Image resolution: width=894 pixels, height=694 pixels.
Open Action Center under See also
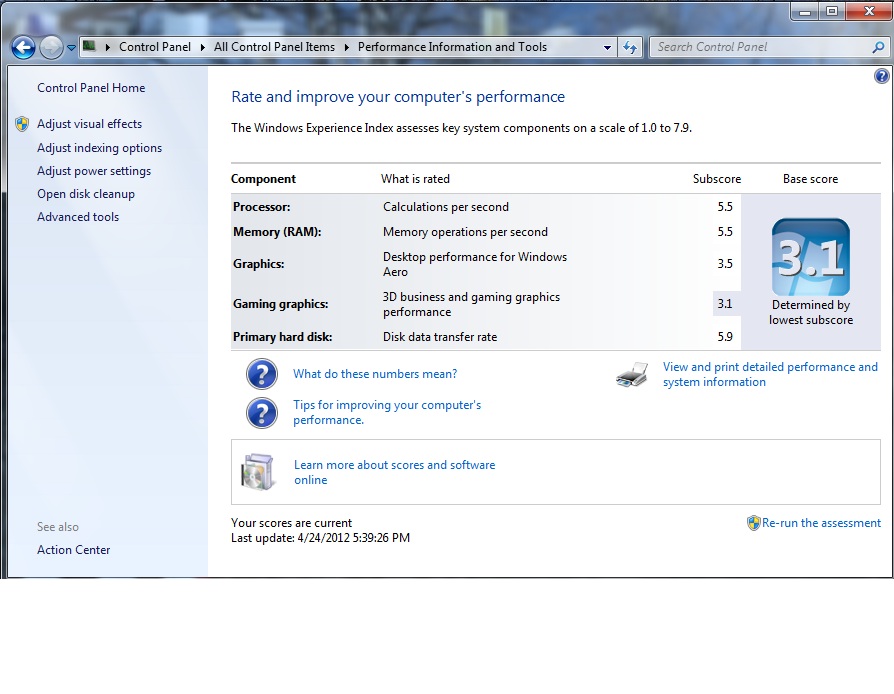pos(74,550)
